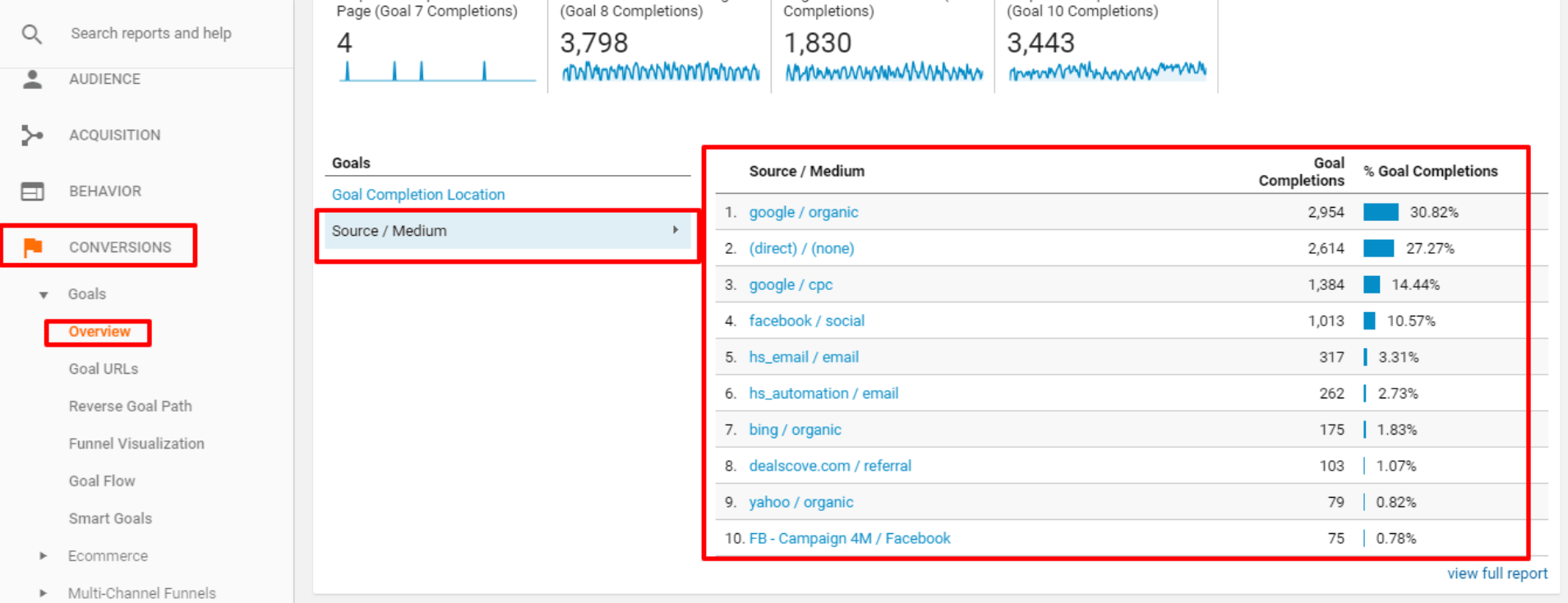This screenshot has height=603, width=1568.
Task: Open google / cpc source link
Action: coord(791,284)
